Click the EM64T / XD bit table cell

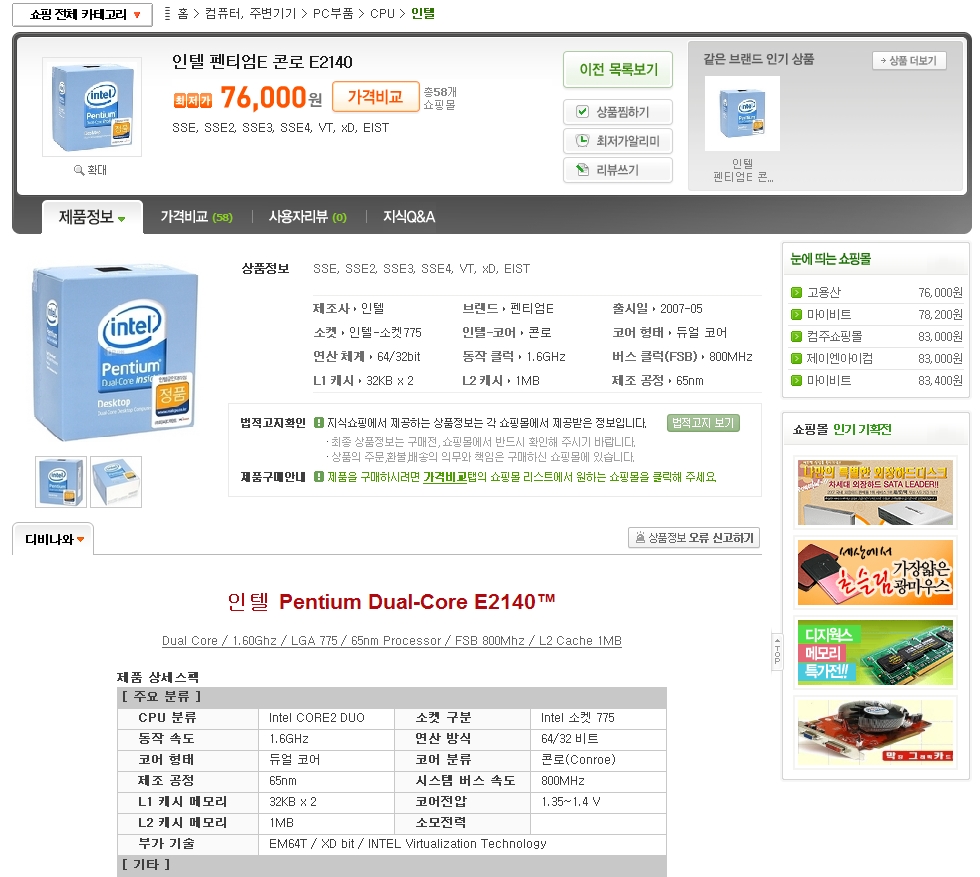462,844
